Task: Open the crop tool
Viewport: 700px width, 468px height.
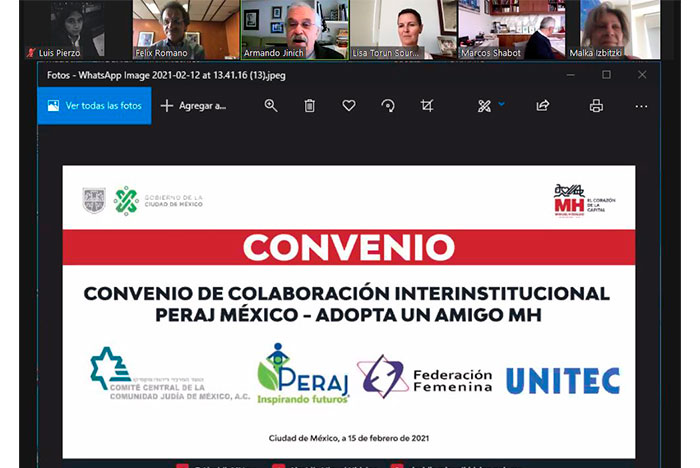Action: click(x=427, y=106)
